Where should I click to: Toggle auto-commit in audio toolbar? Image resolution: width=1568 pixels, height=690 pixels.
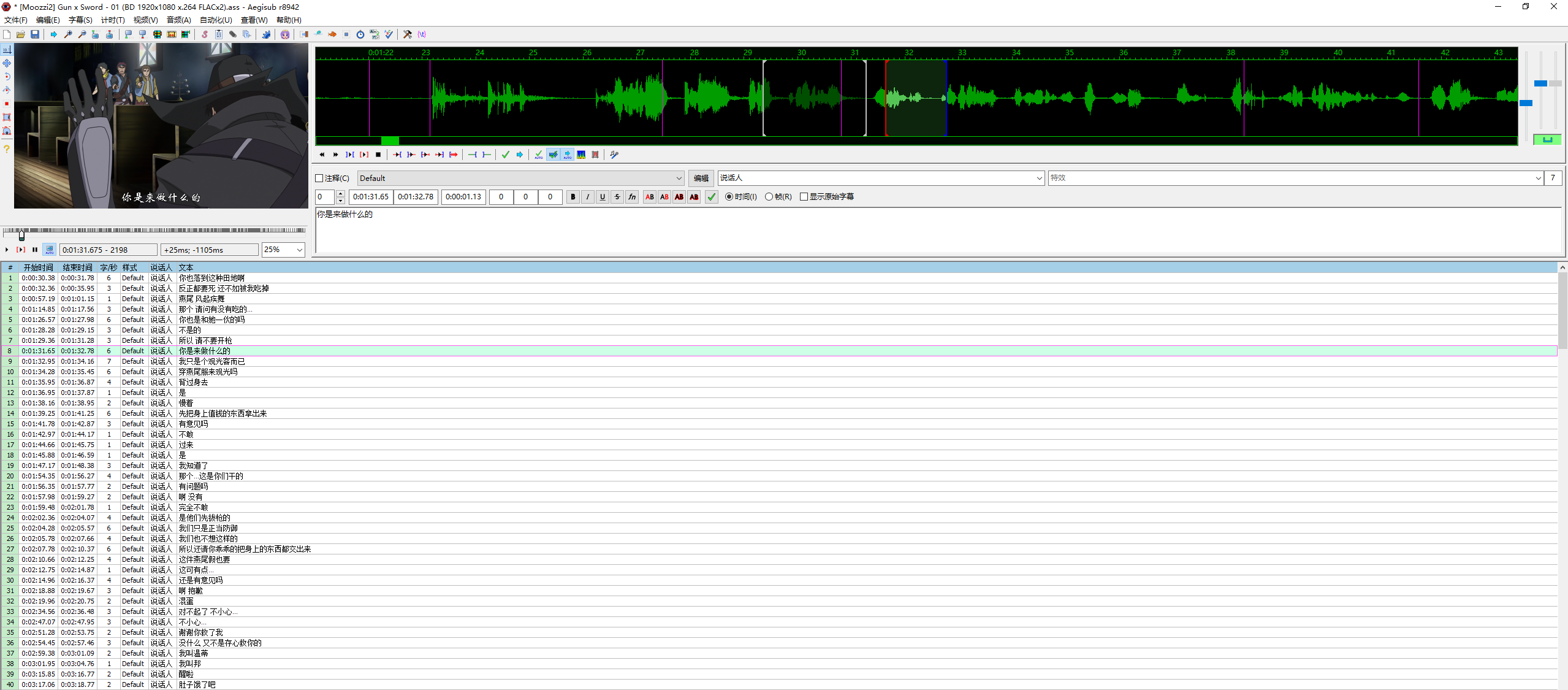click(x=539, y=155)
